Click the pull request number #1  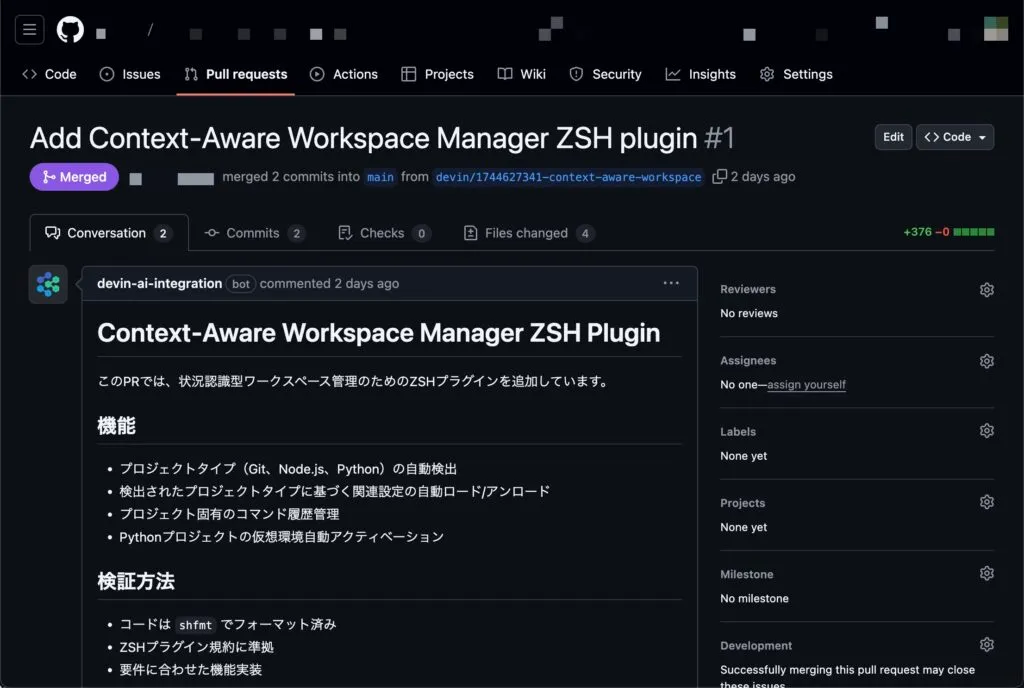tap(720, 138)
